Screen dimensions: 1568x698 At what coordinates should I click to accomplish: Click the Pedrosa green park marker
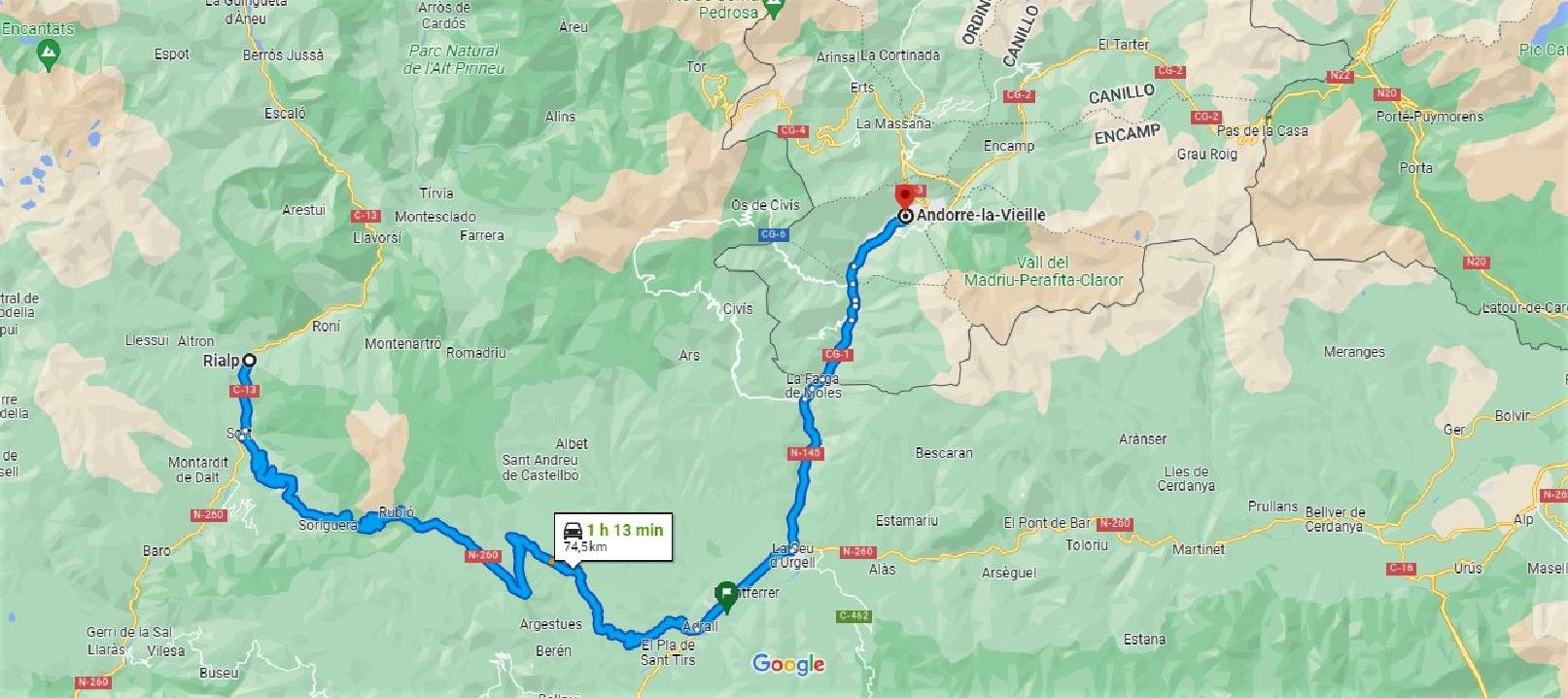[774, 9]
